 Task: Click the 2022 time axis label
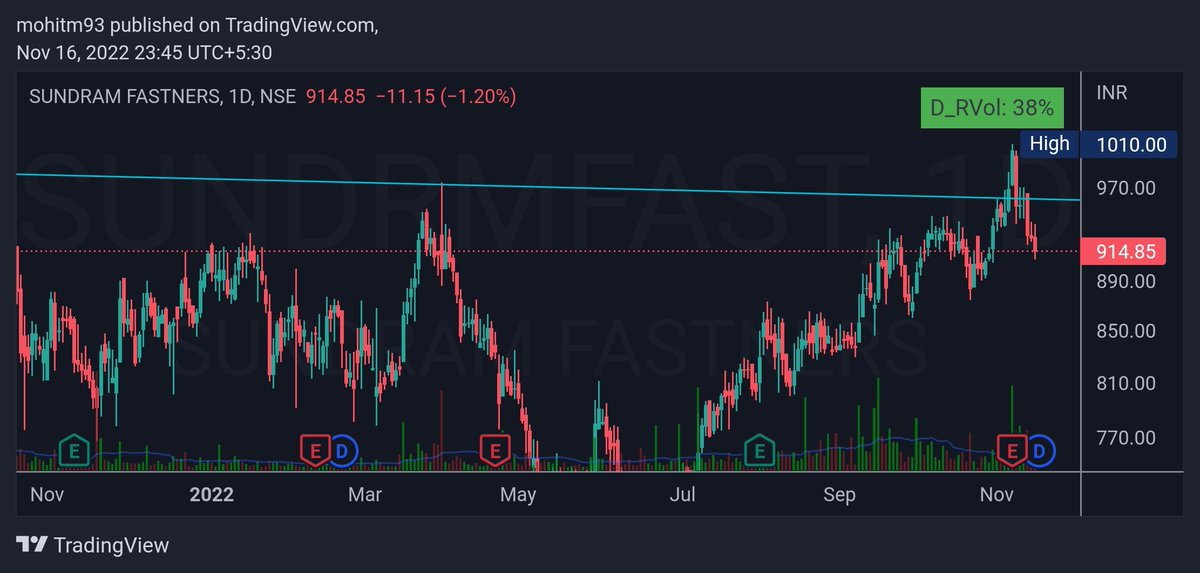[x=211, y=495]
